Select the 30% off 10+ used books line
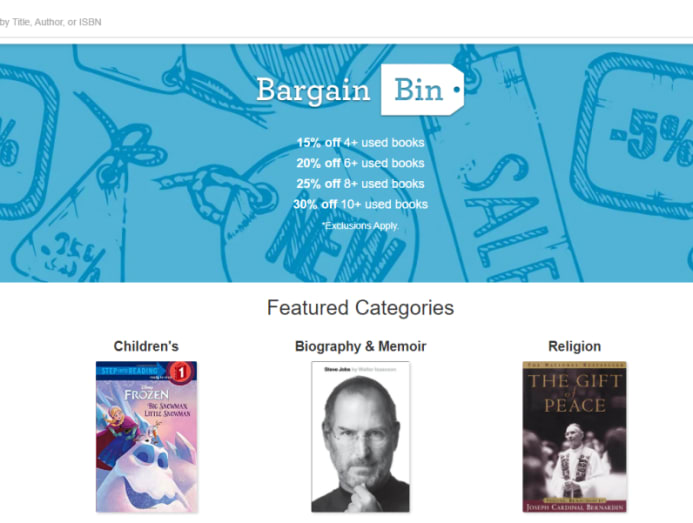The height and width of the screenshot is (523, 693). click(x=360, y=204)
